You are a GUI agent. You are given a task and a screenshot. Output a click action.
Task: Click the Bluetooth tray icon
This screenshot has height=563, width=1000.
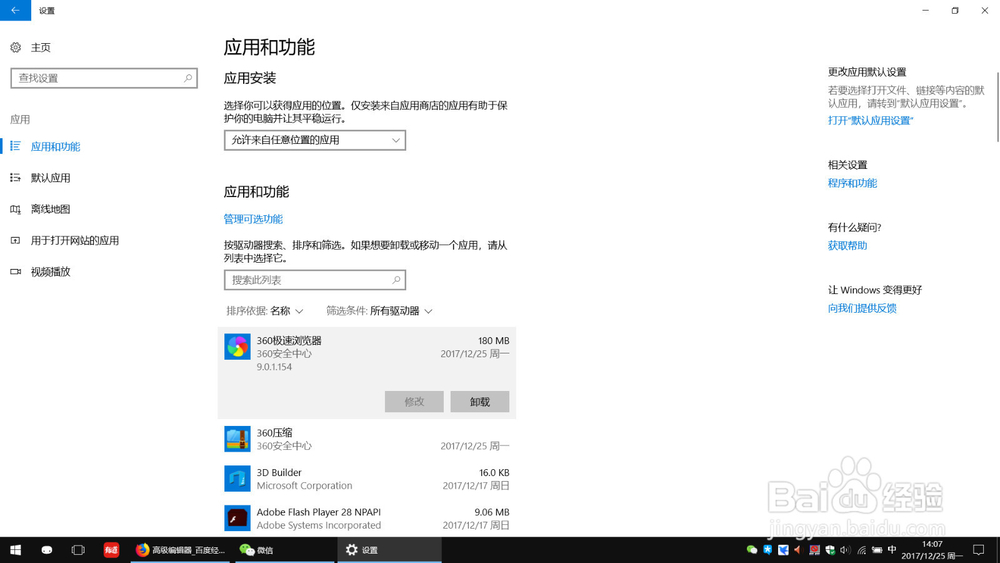pyautogui.click(x=768, y=550)
